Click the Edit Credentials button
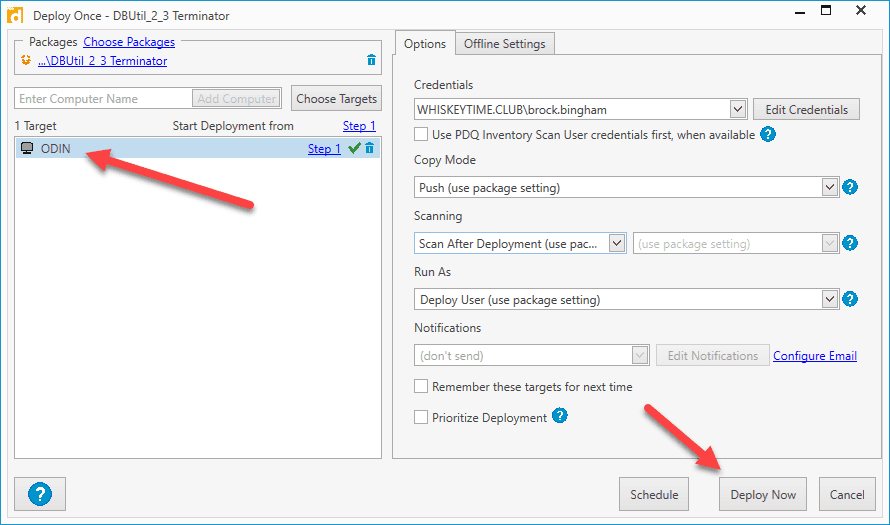This screenshot has height=525, width=890. click(807, 110)
